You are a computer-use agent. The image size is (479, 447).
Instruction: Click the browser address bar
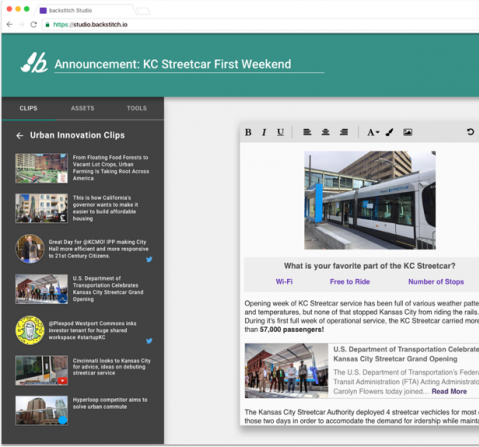pyautogui.click(x=260, y=25)
